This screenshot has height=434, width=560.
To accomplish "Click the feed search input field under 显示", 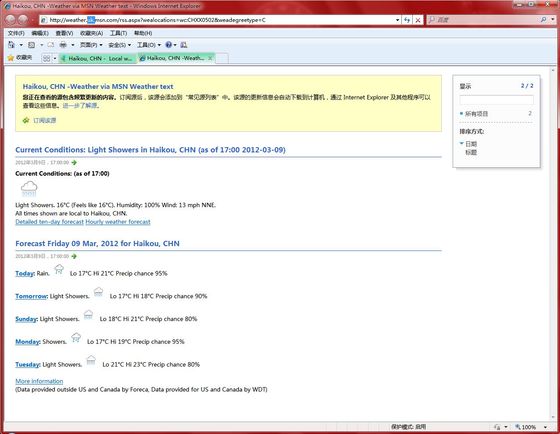I will click(x=496, y=100).
